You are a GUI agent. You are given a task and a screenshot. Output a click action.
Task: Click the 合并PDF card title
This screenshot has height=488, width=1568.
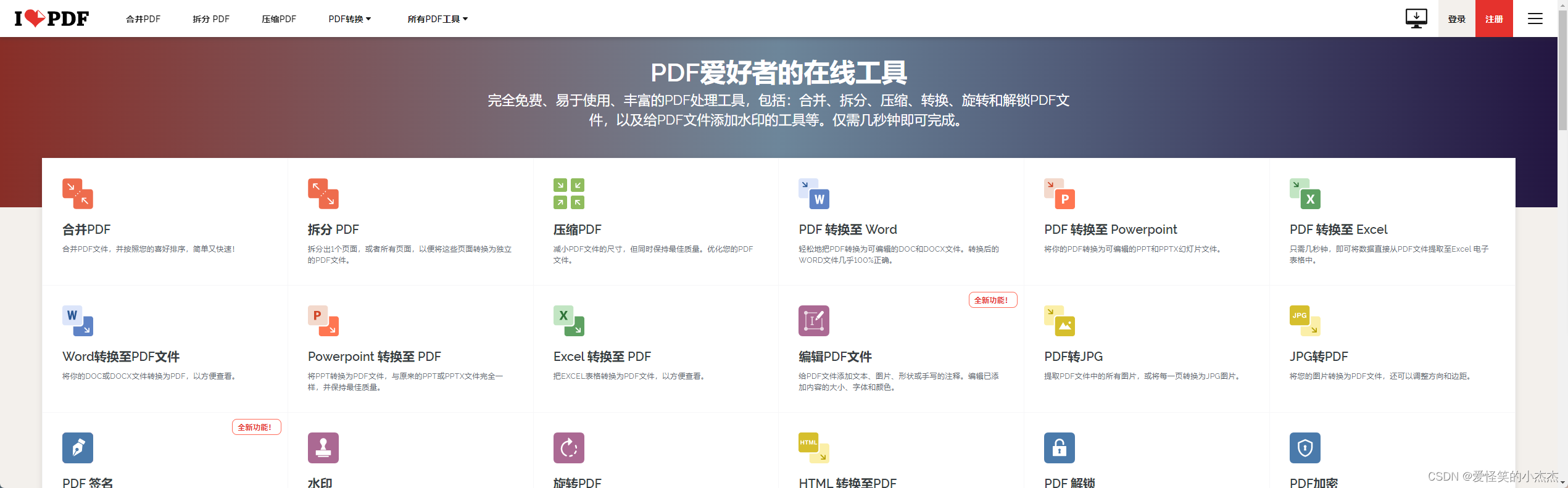86,230
